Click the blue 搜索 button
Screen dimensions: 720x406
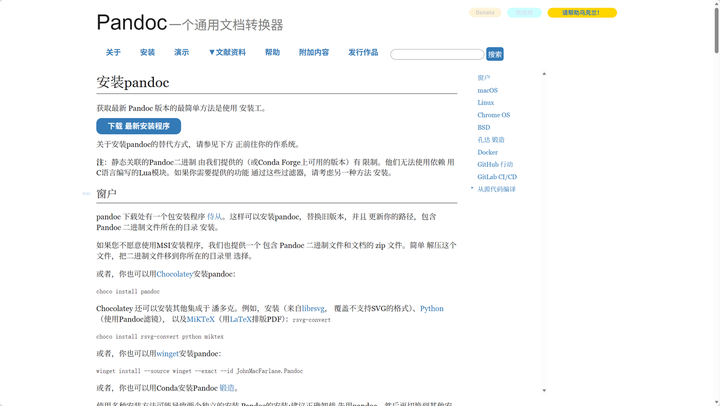tap(495, 54)
